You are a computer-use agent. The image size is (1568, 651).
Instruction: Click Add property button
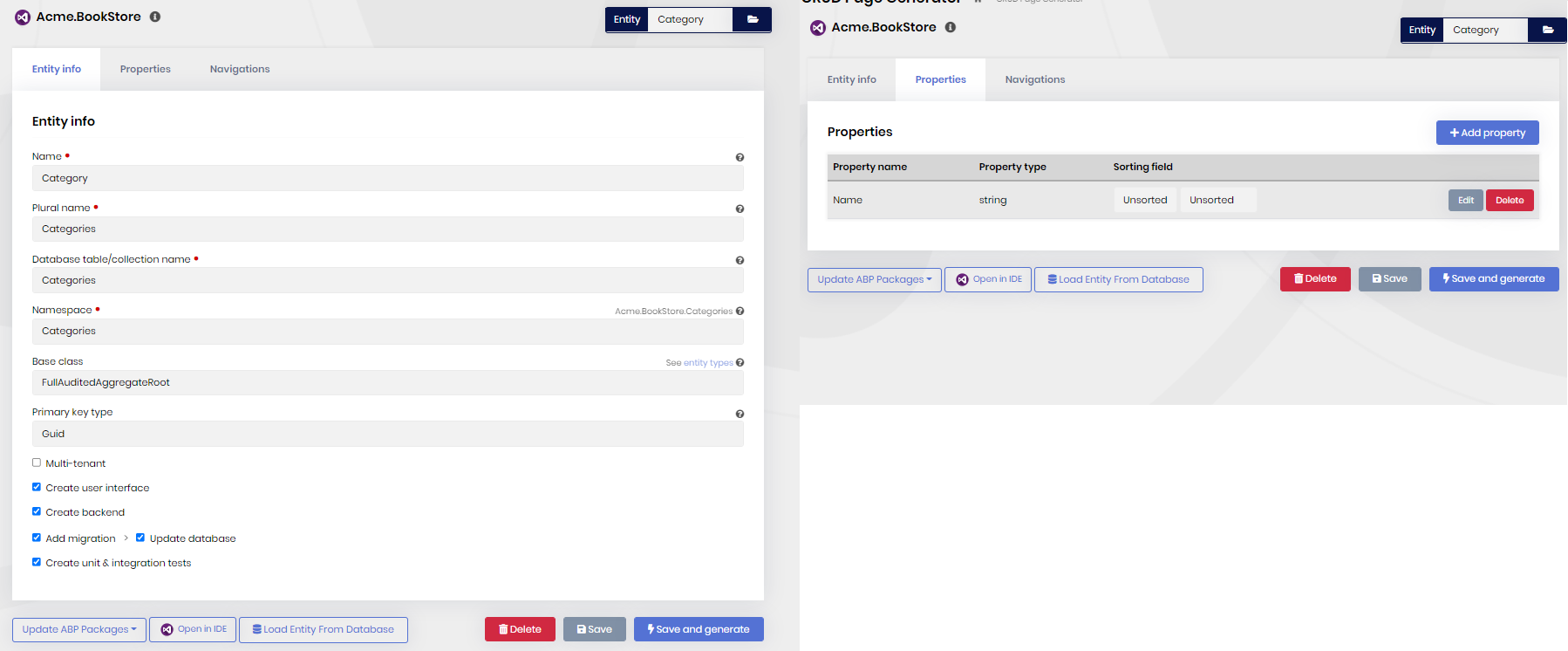click(1488, 133)
